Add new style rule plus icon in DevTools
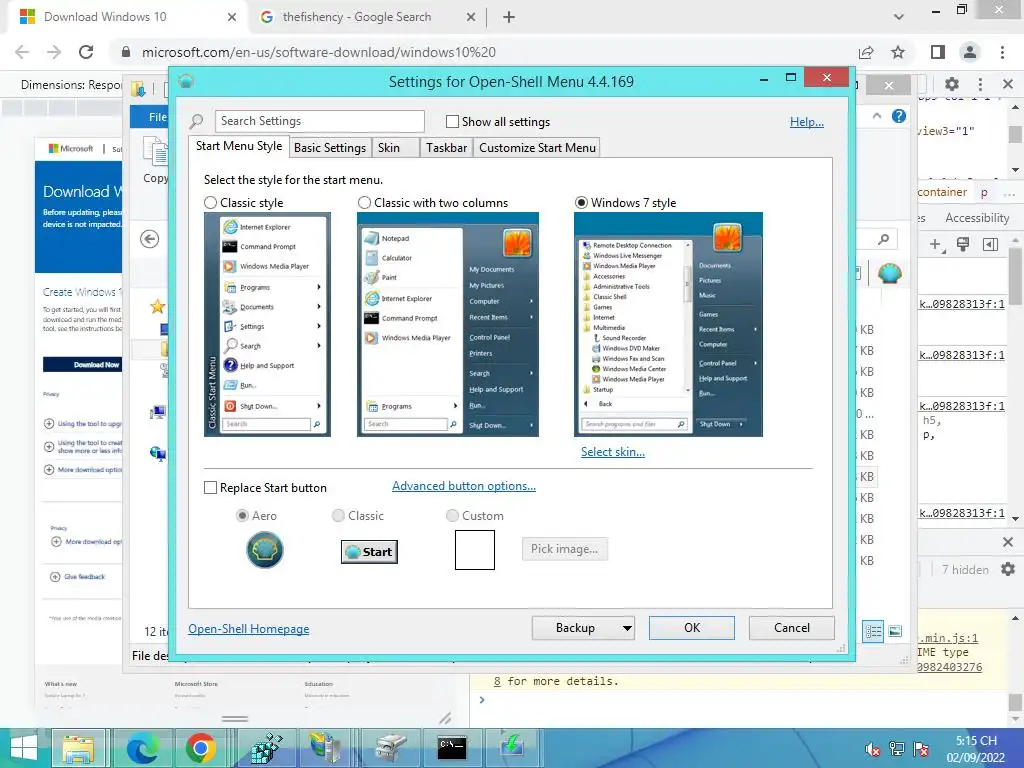The height and width of the screenshot is (768, 1024). point(936,245)
